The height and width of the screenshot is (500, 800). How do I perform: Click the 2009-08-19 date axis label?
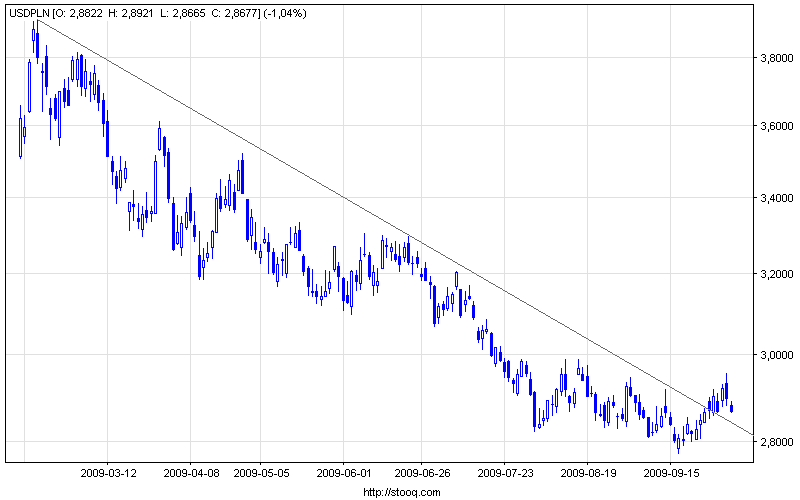click(x=588, y=473)
